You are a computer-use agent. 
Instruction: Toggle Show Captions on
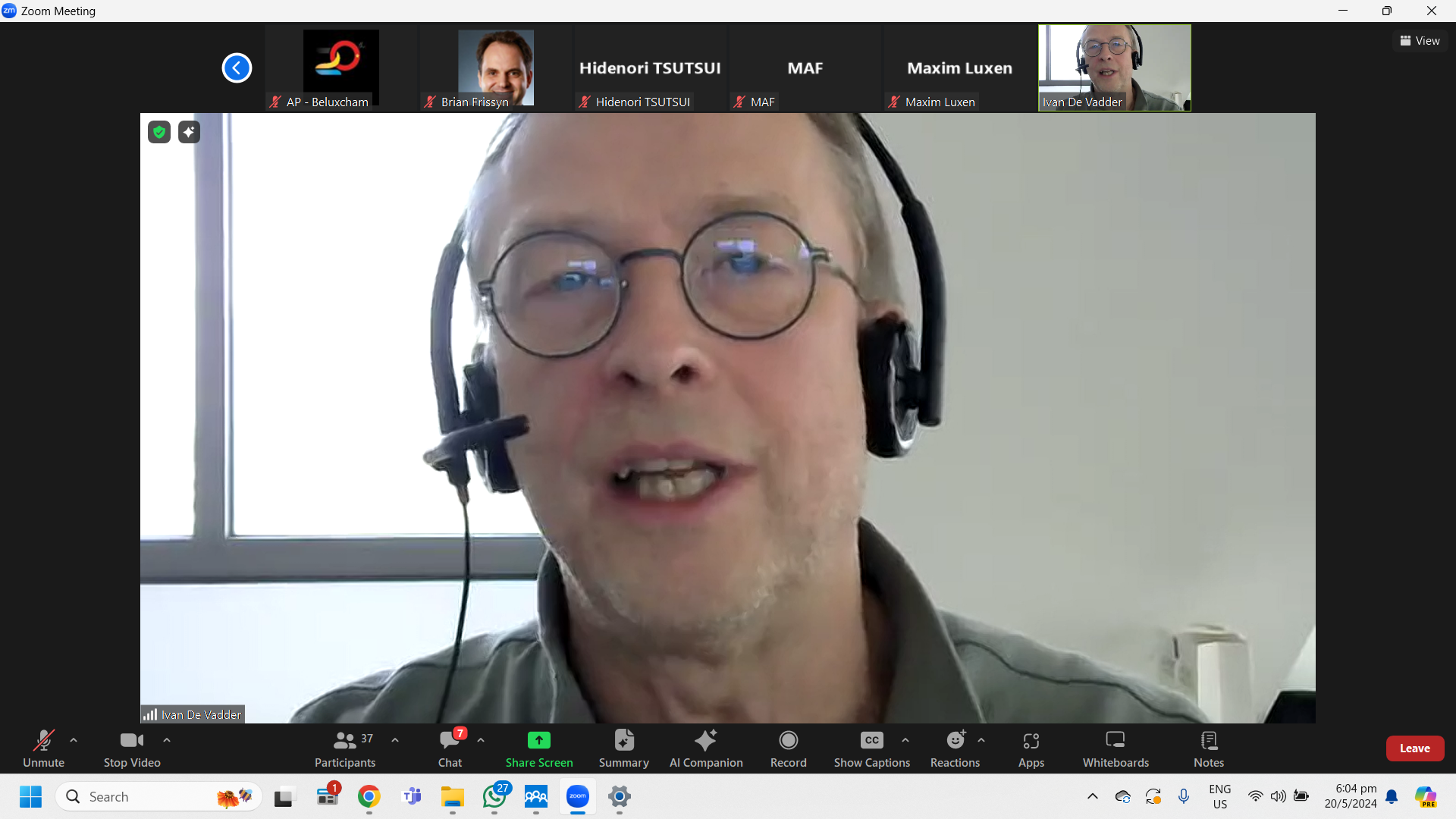(871, 748)
